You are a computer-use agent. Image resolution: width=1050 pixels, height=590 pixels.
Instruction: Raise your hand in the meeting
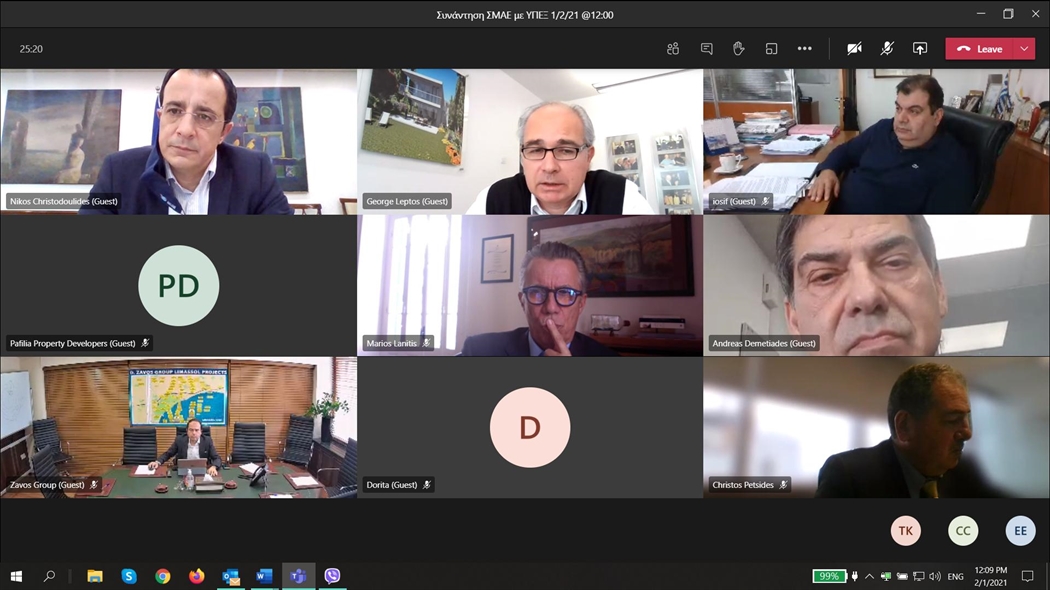[739, 49]
